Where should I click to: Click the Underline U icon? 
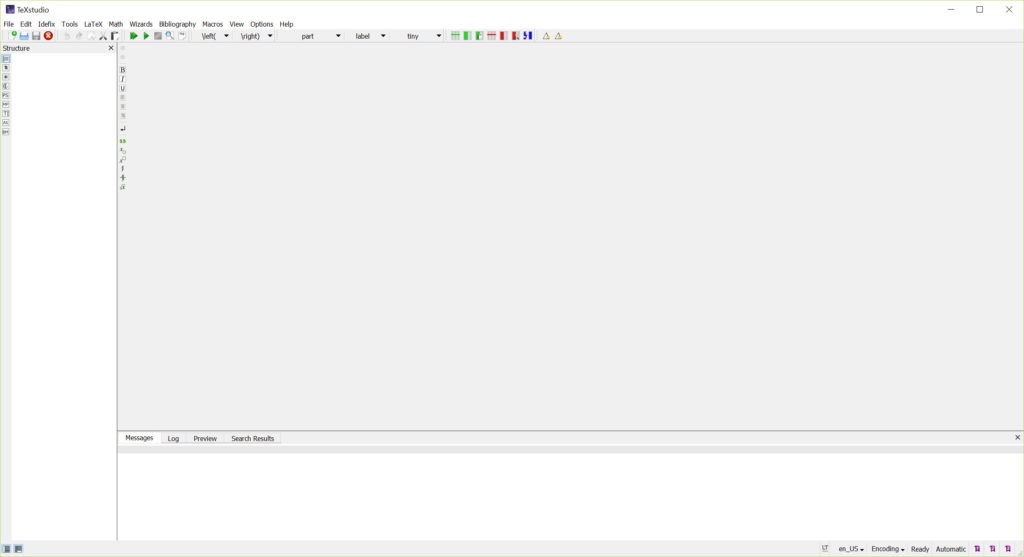[x=123, y=88]
